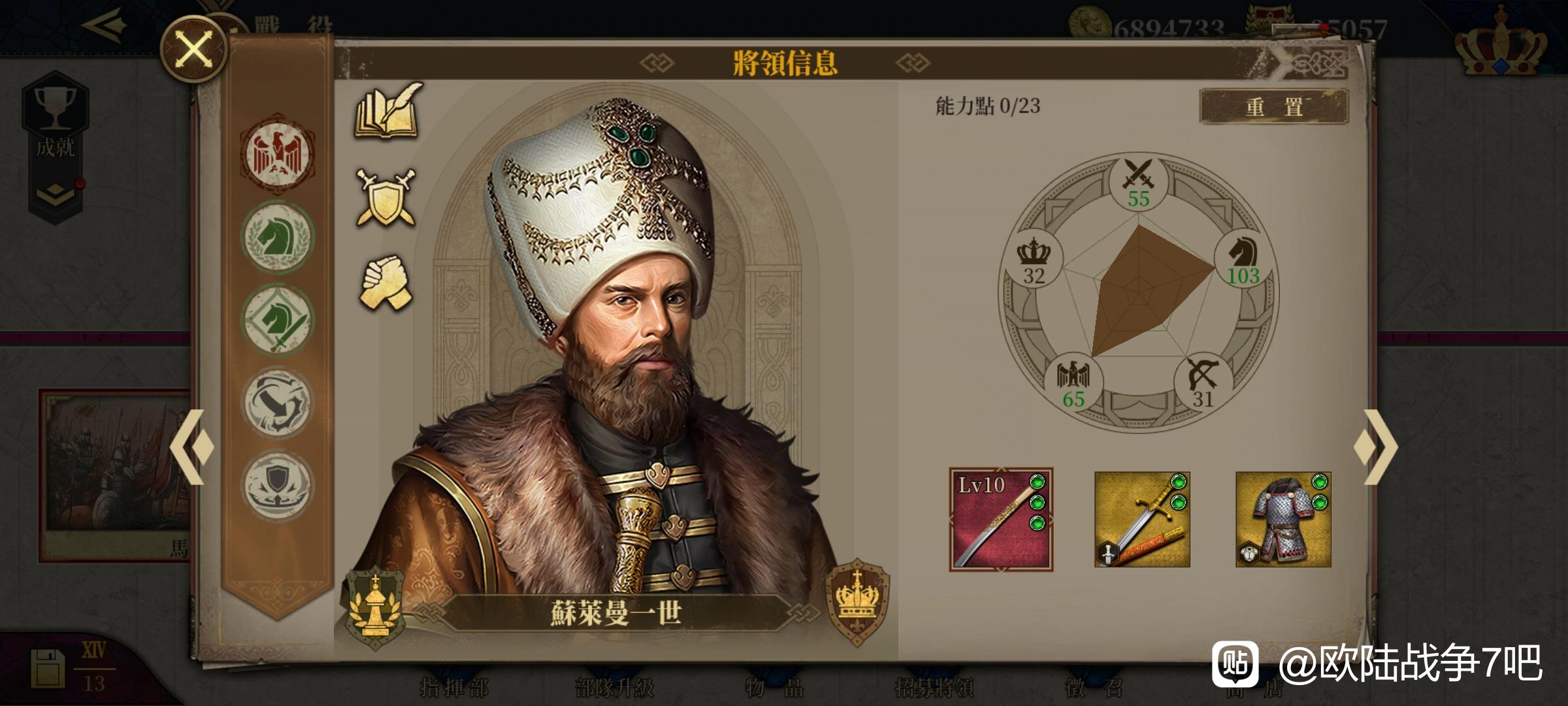Open the book and quill biography icon
The width and height of the screenshot is (1568, 706).
tap(388, 111)
